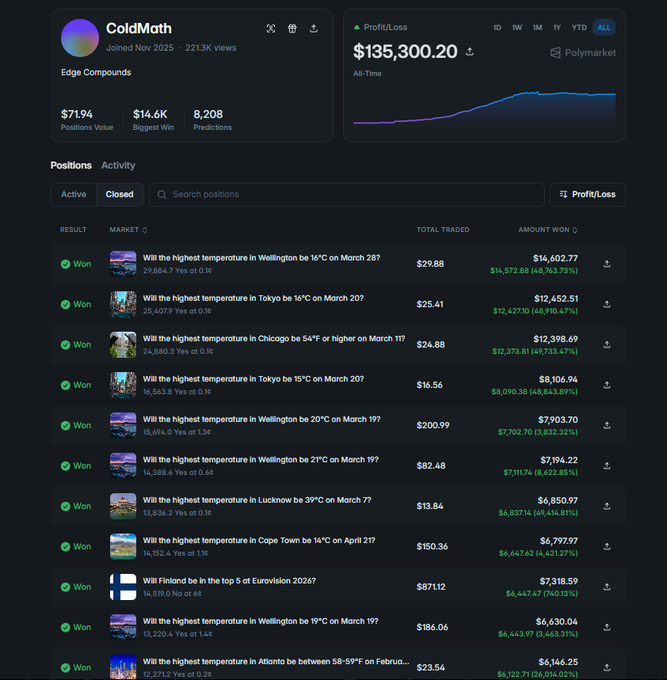
Task: Open Wellington 19°C on March 19 market
Action: [261, 621]
